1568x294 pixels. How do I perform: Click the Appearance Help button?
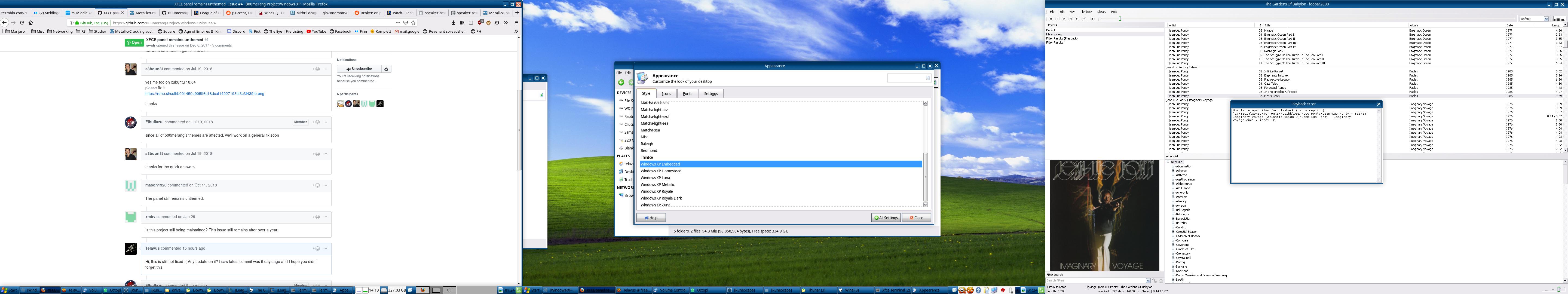[651, 217]
